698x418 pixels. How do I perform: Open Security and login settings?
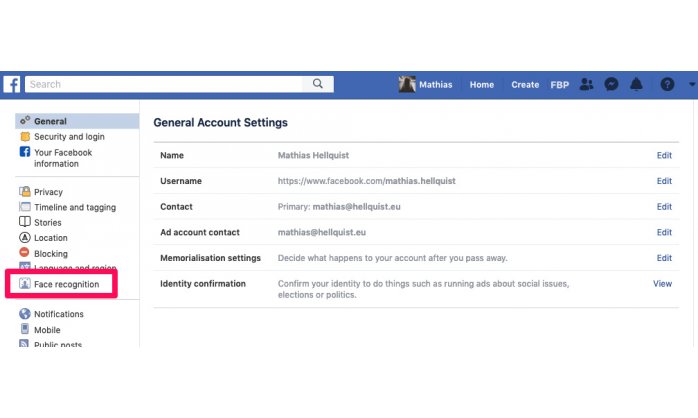(69, 137)
